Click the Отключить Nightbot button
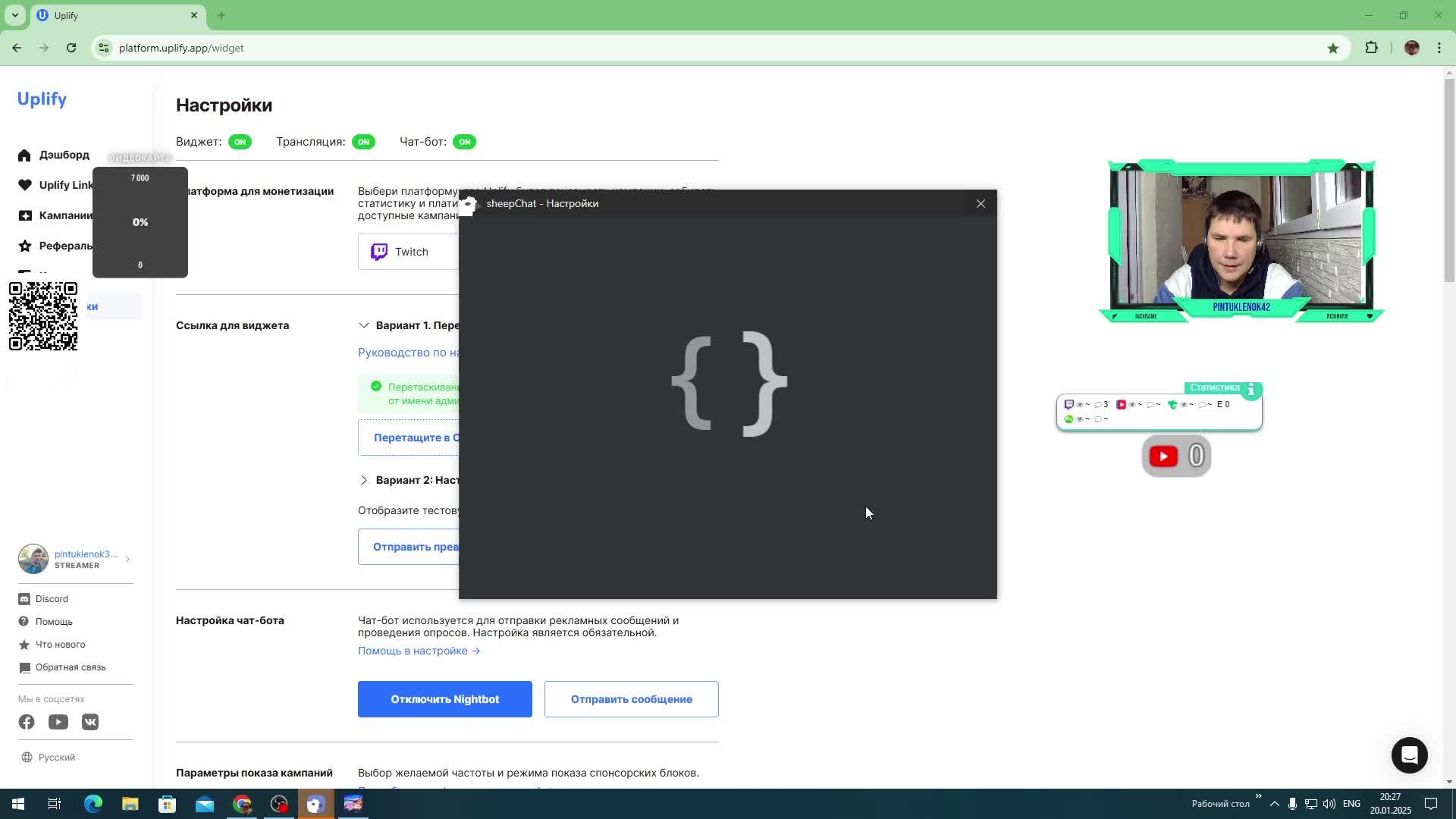This screenshot has width=1456, height=819. [444, 699]
